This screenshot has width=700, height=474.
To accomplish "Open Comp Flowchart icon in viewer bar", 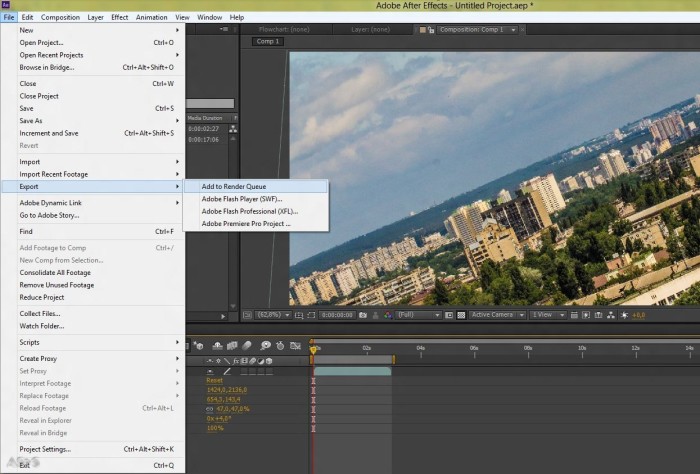I will coord(611,315).
